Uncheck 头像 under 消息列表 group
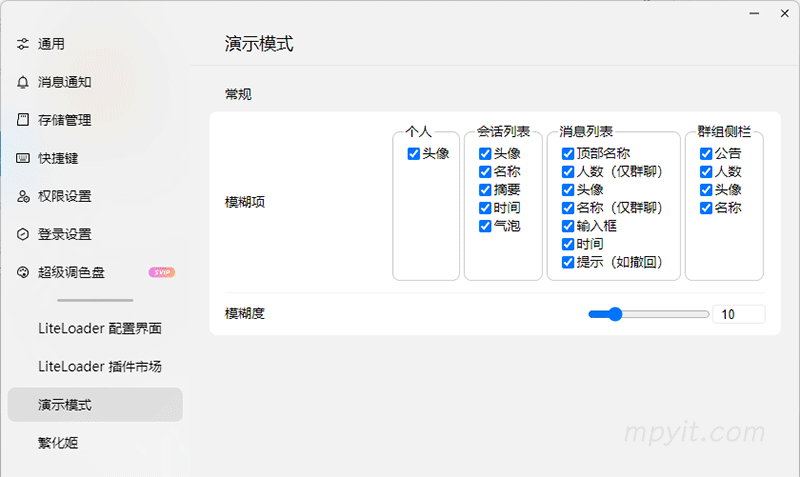The image size is (800, 477). [568, 190]
